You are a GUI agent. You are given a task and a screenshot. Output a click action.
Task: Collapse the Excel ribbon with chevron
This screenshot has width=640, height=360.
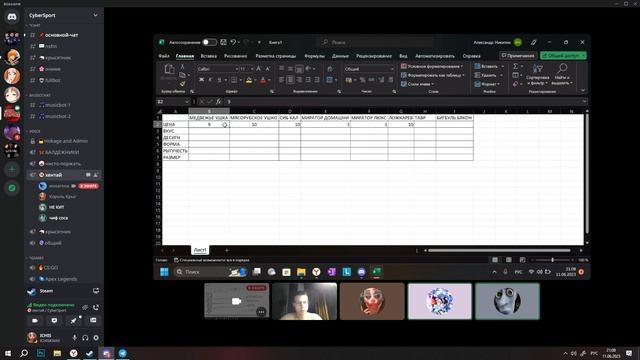tap(583, 90)
